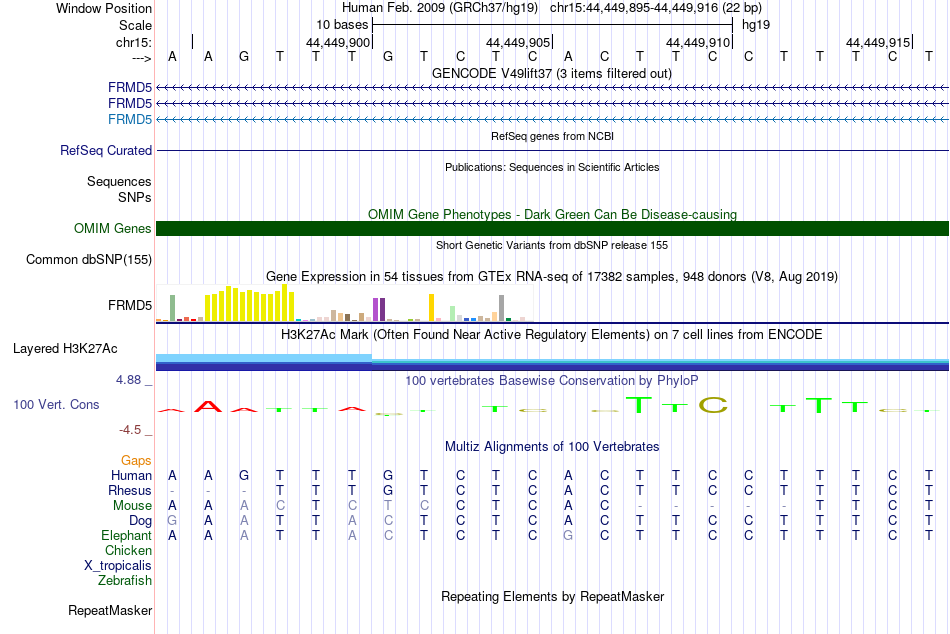Click the olive C letter in PhyloP track
Viewport: 950px width, 634px height.
point(713,405)
